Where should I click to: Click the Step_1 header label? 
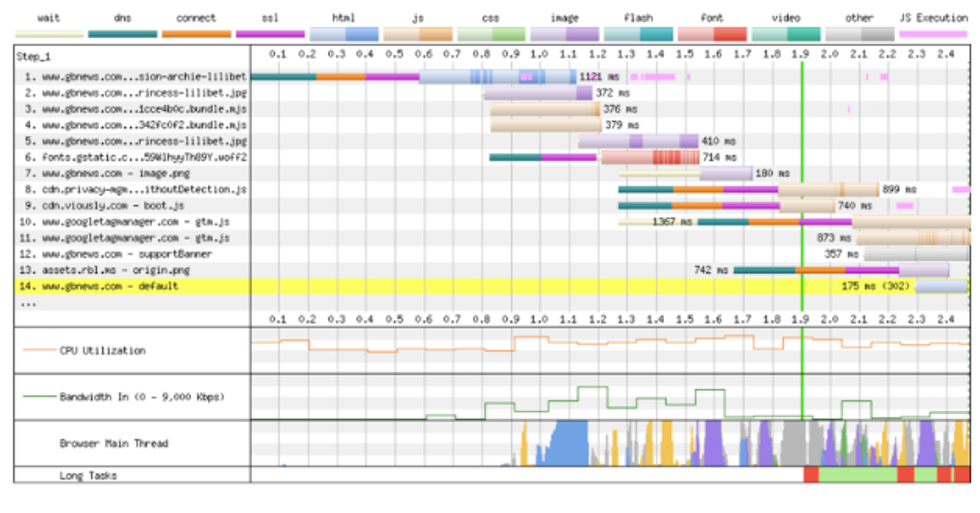click(x=36, y=57)
